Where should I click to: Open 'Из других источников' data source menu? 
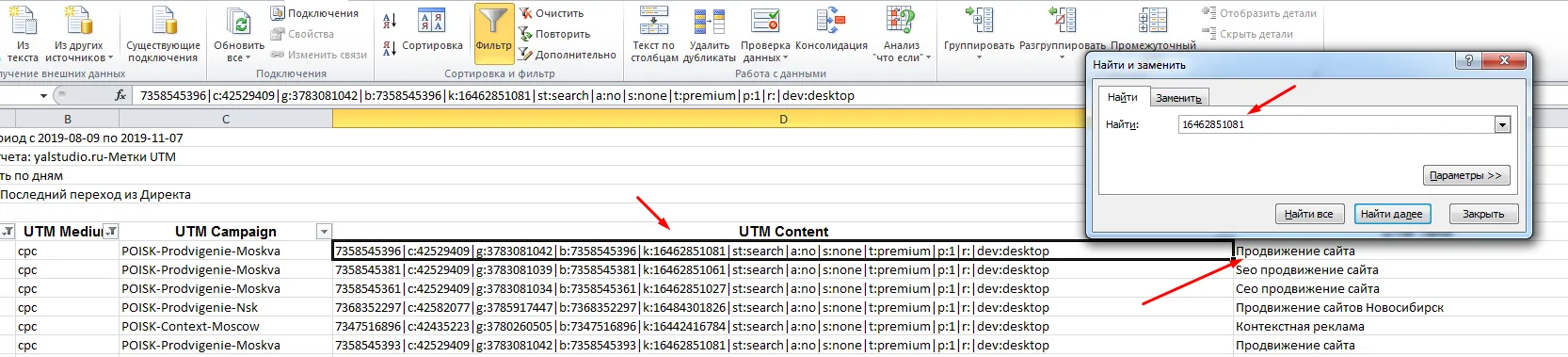[x=79, y=34]
